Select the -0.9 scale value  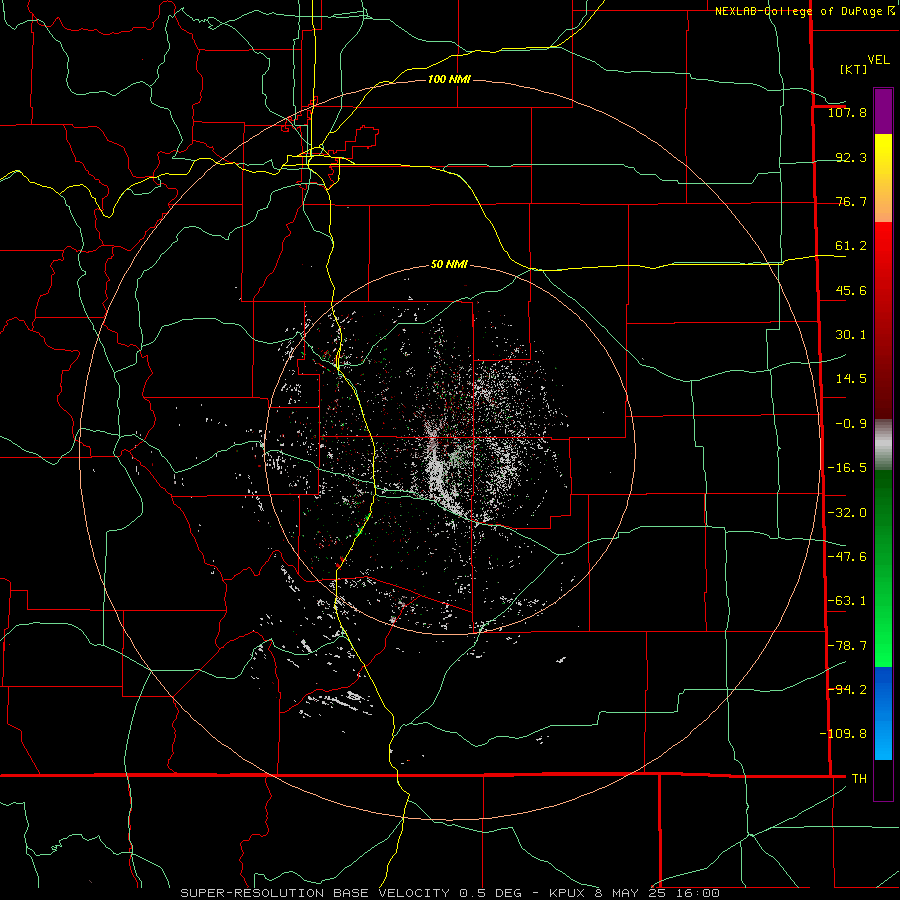(x=851, y=424)
